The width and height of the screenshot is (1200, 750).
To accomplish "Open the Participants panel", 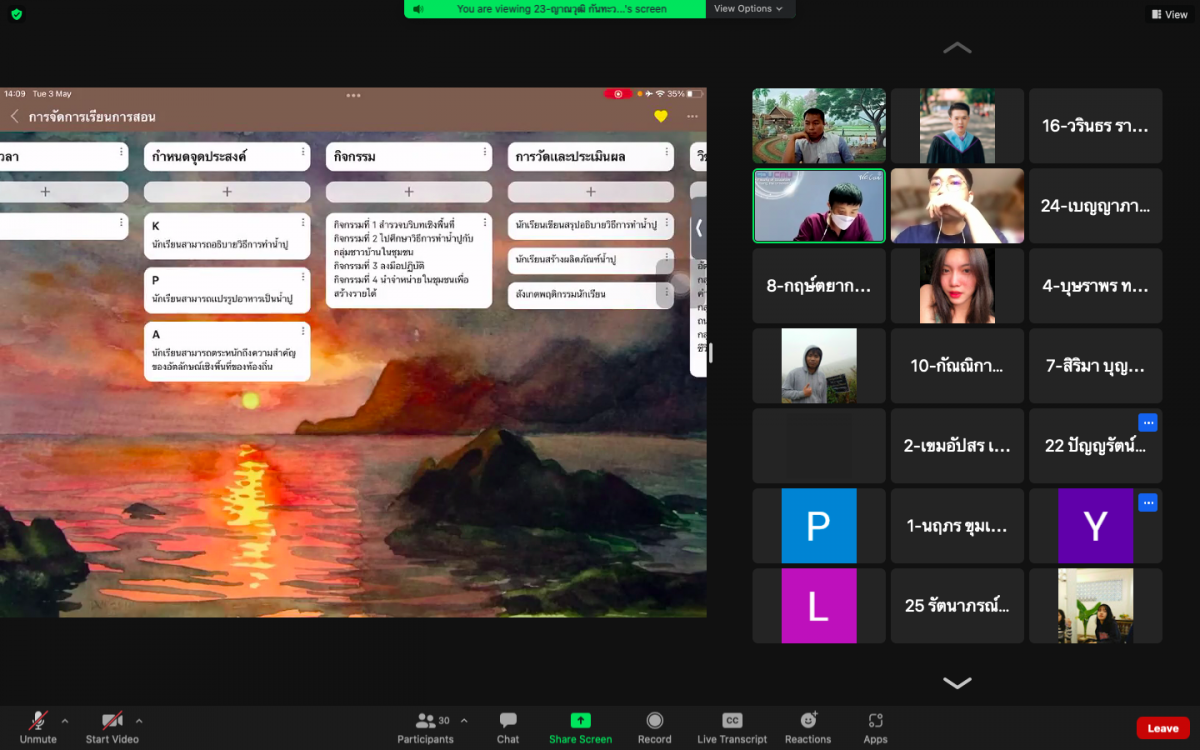I will tap(426, 727).
